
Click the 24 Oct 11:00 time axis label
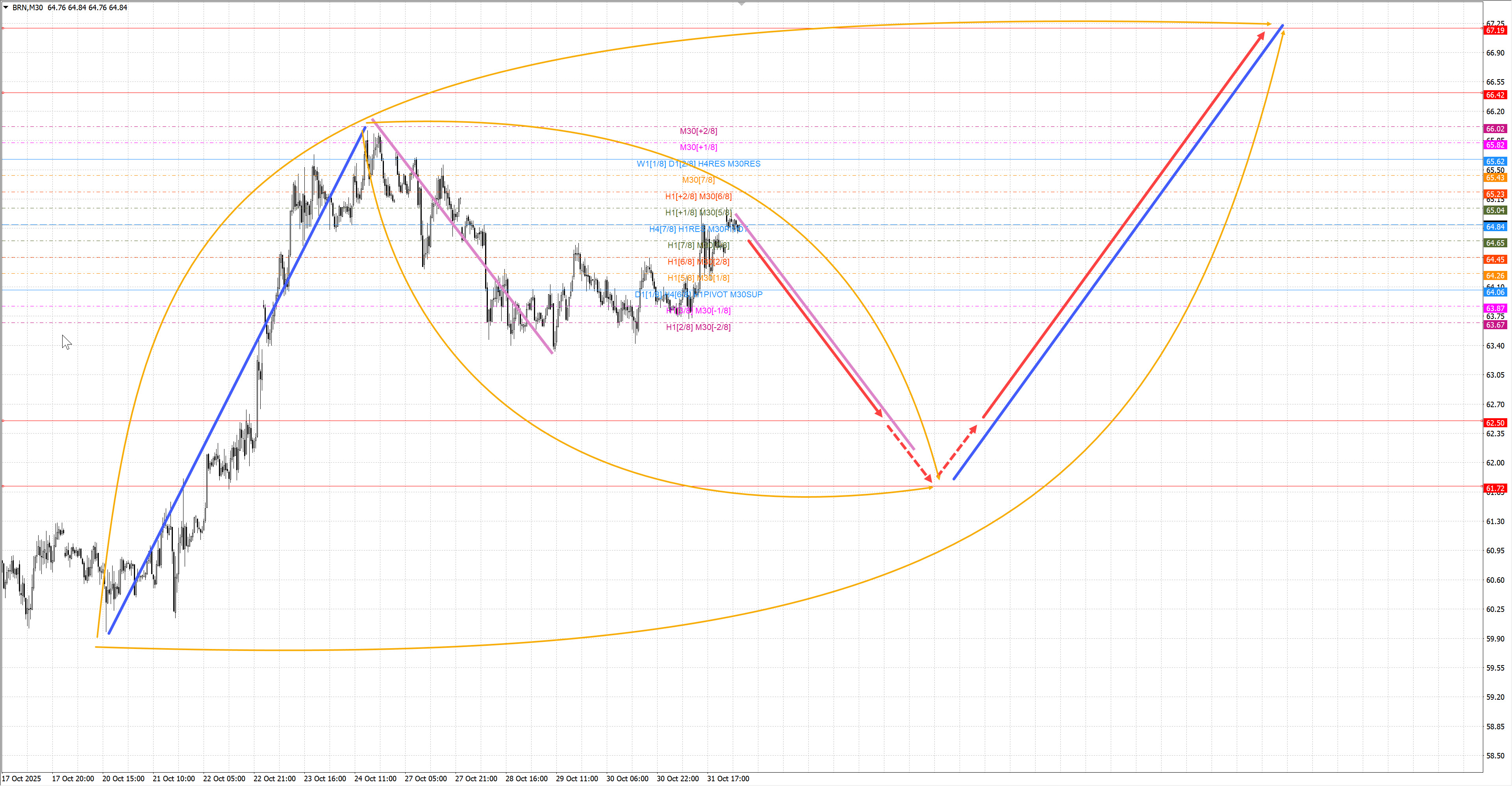coord(375,779)
